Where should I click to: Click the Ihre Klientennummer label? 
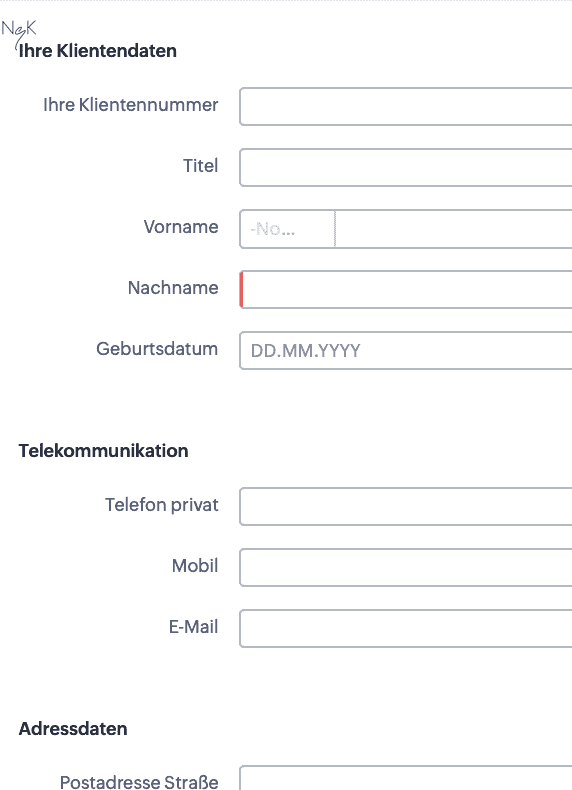(x=131, y=105)
